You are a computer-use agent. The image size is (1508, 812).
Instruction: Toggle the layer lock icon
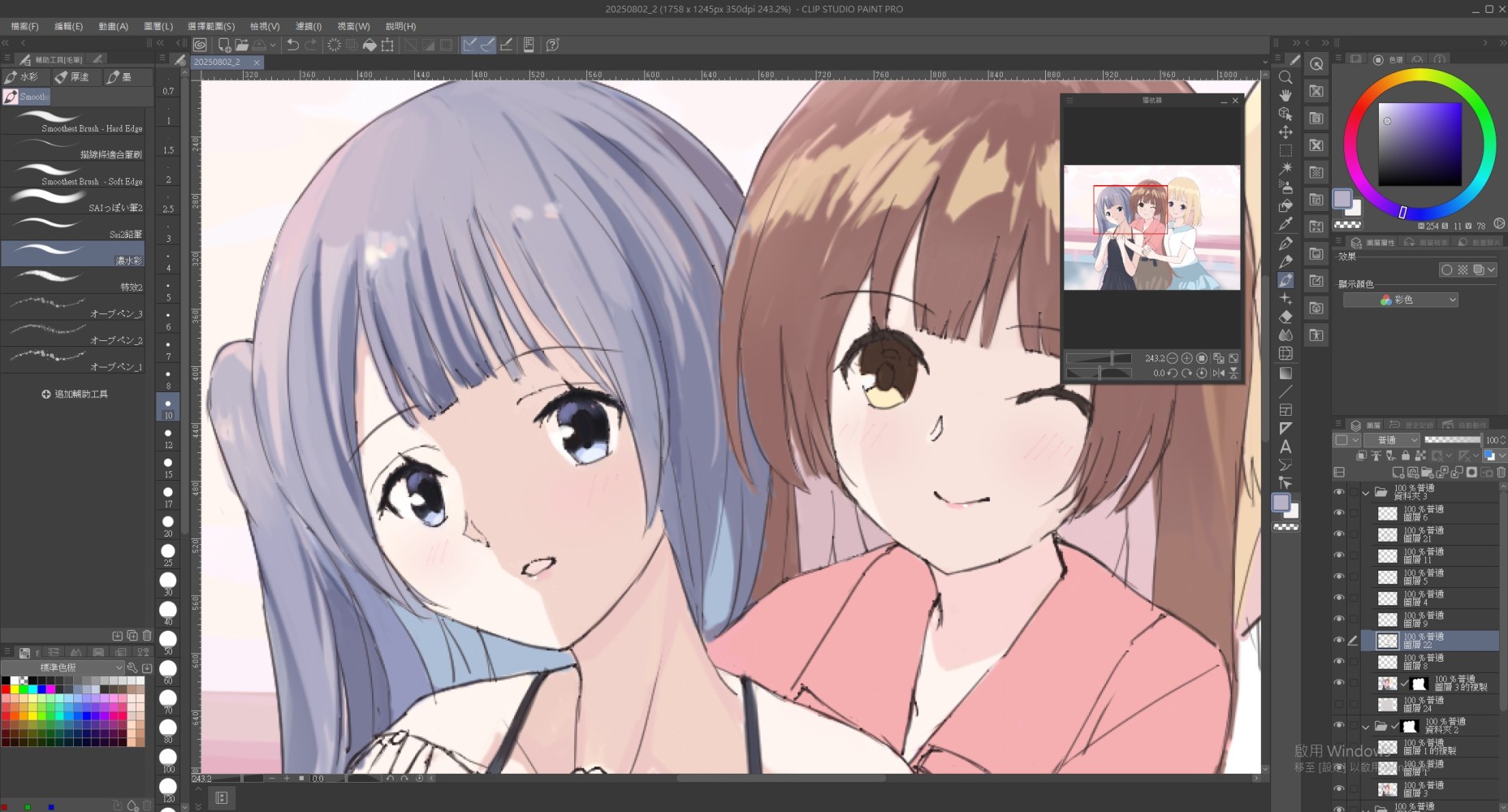(x=1406, y=456)
